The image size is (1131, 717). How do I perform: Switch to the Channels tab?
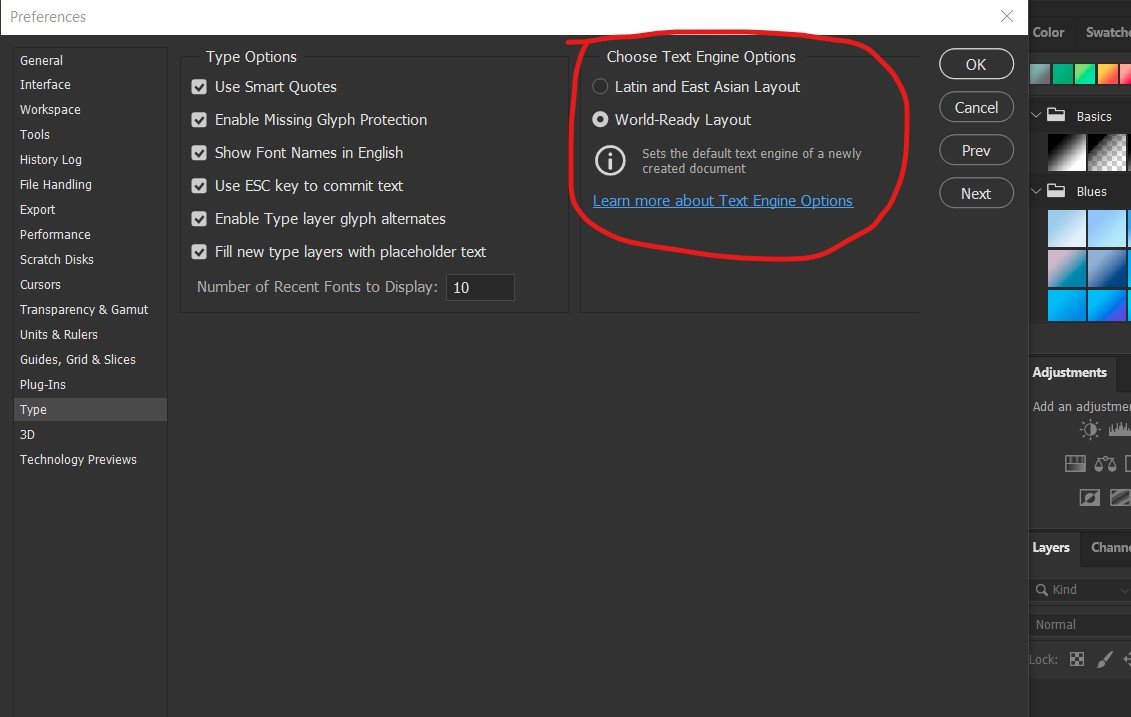point(1111,547)
